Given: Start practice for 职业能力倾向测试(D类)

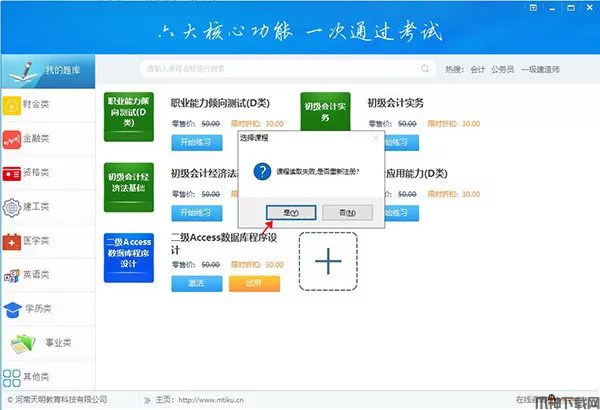Looking at the screenshot, I should point(197,142).
